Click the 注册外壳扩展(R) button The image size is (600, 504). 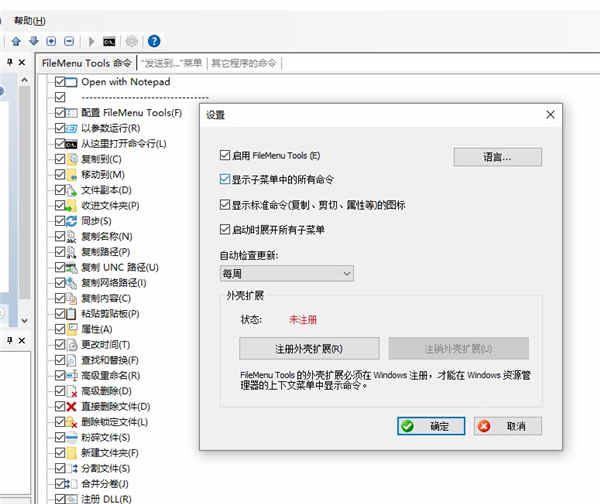click(x=309, y=348)
